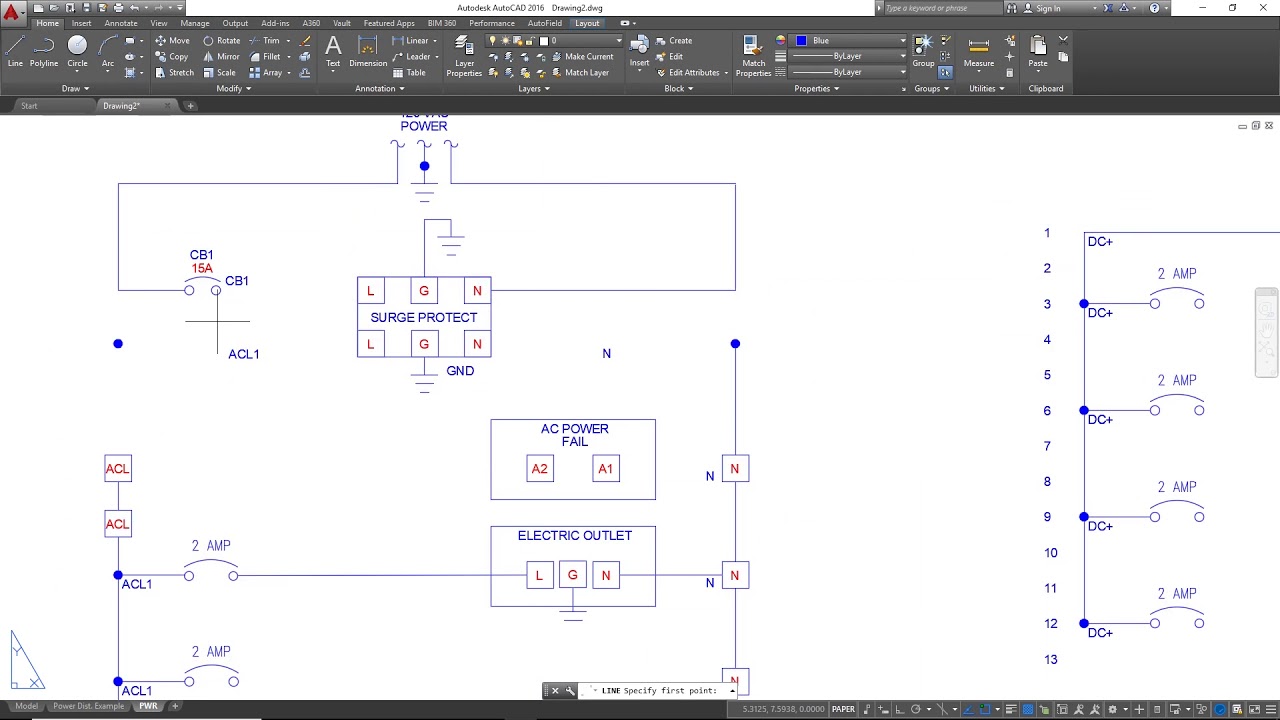This screenshot has width=1280, height=720.
Task: Activate the Scale command
Action: 220,73
